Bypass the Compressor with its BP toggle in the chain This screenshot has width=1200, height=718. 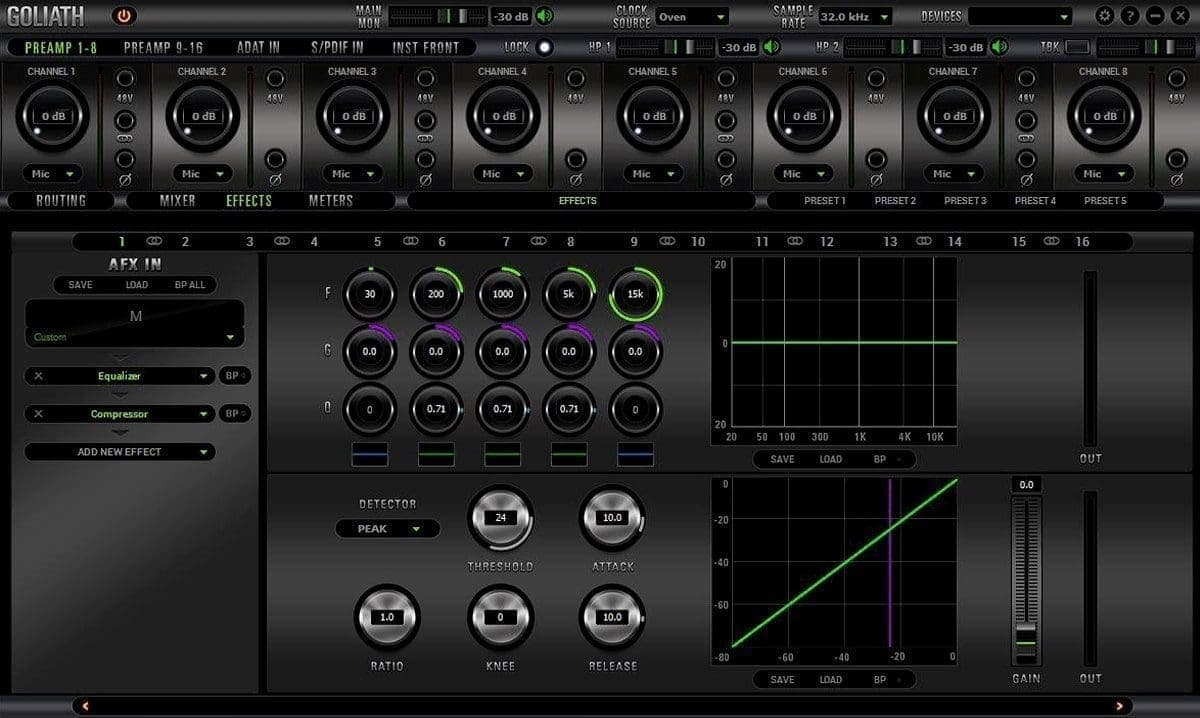click(235, 414)
